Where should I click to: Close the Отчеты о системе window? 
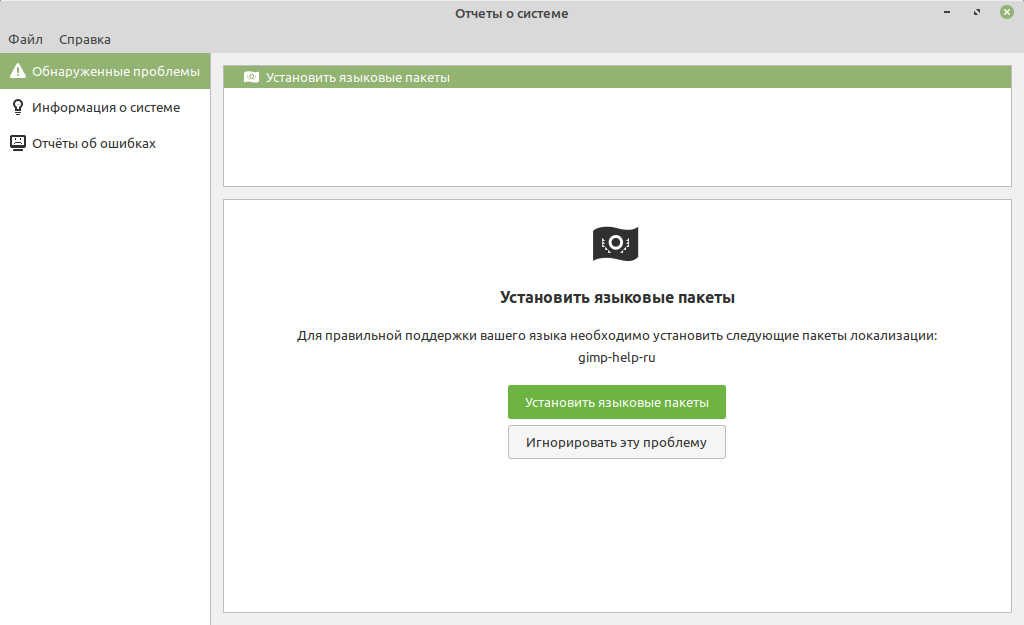click(1007, 12)
